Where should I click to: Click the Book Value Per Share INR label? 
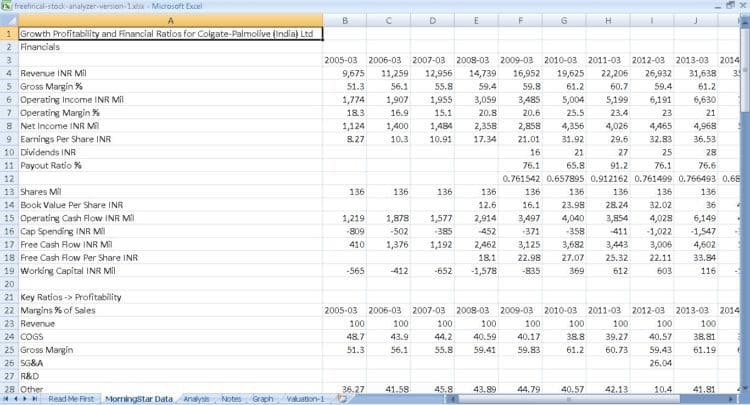click(x=71, y=205)
